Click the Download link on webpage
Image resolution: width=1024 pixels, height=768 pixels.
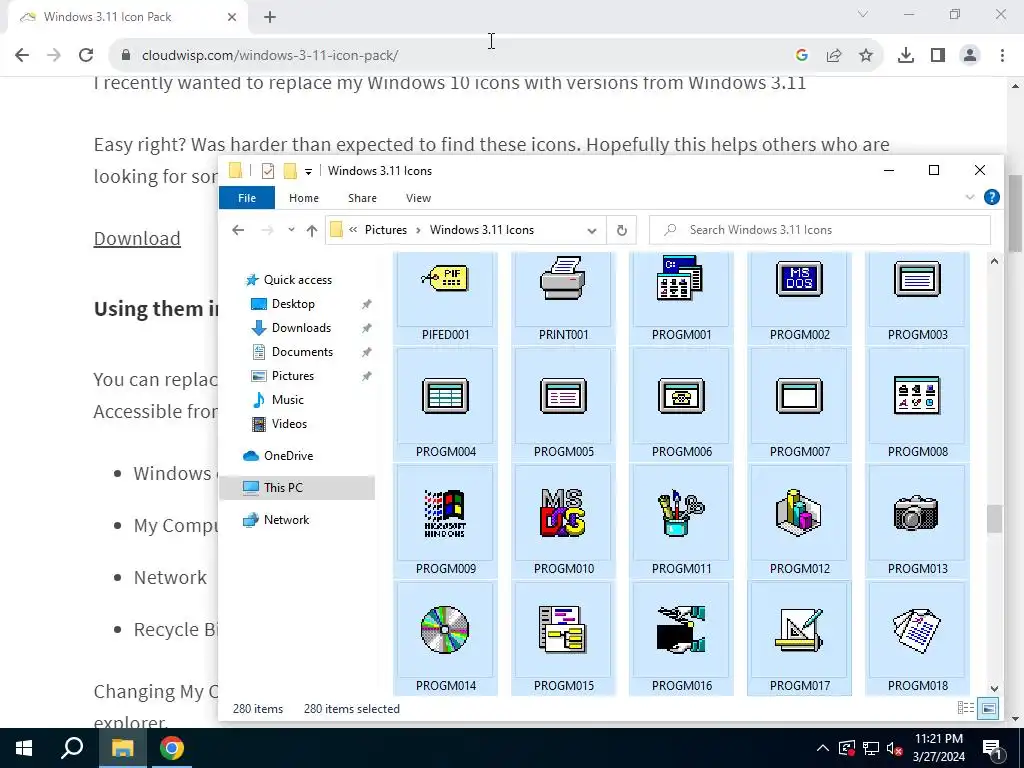pyautogui.click(x=137, y=238)
